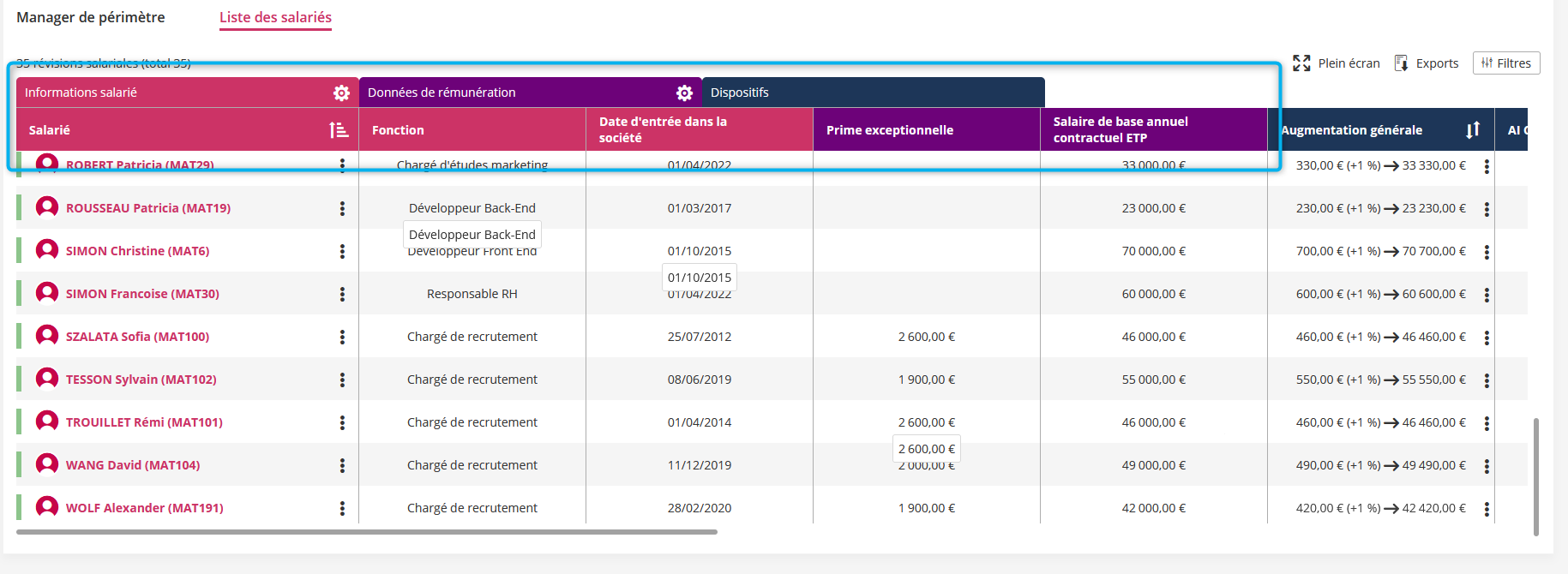This screenshot has height=574, width=1568.
Task: Open augmentation options menu for TESSON Sylvain row
Action: click(1487, 380)
